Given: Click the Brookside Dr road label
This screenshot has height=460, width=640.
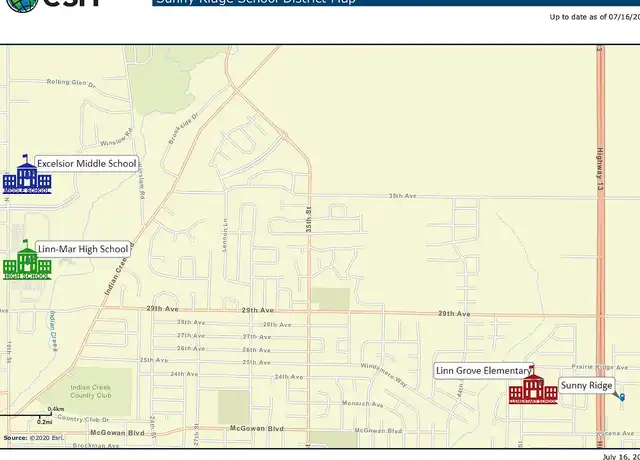Looking at the screenshot, I should (183, 128).
